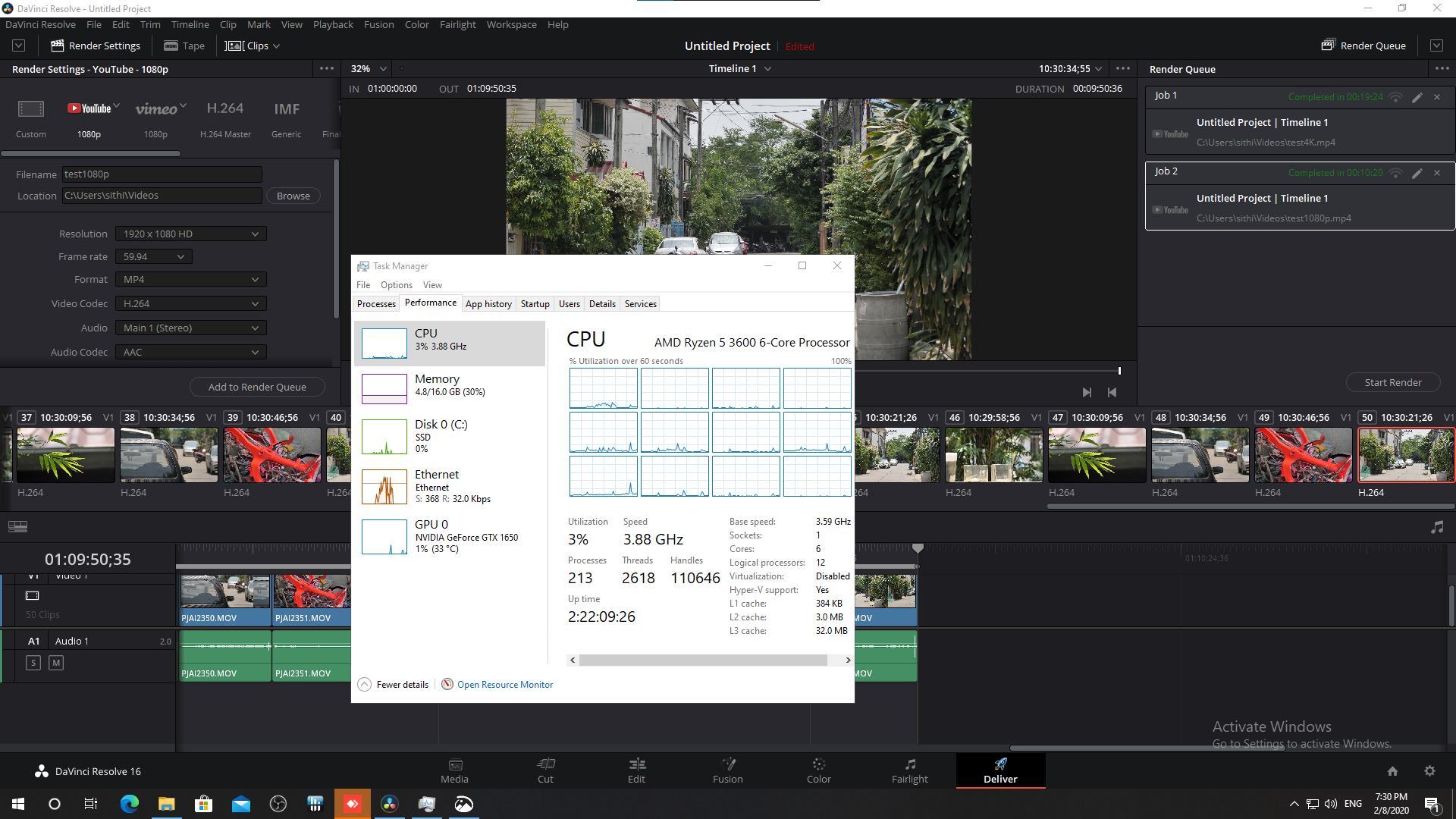The width and height of the screenshot is (1456, 819).
Task: Open the Playback menu
Action: [333, 24]
